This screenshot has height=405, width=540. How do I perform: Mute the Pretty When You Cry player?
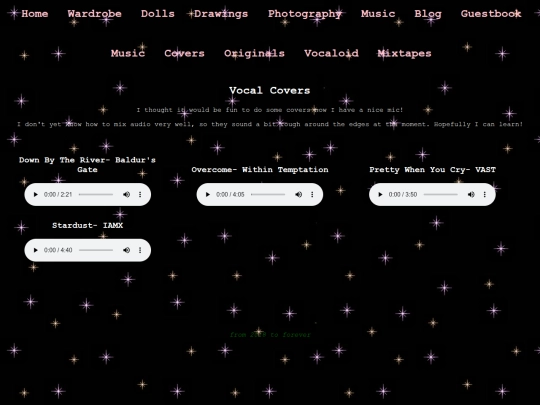471,195
